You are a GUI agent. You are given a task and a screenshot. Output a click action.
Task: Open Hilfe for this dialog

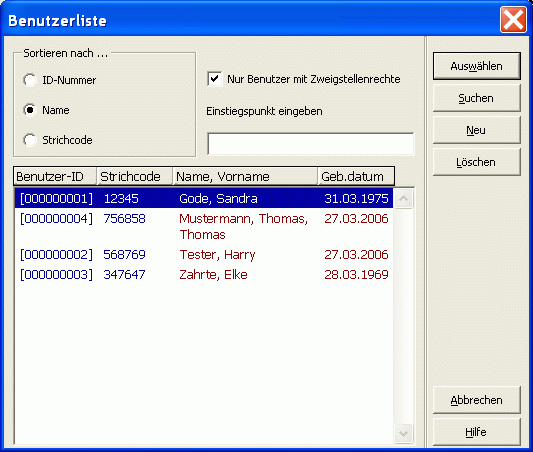pos(477,432)
